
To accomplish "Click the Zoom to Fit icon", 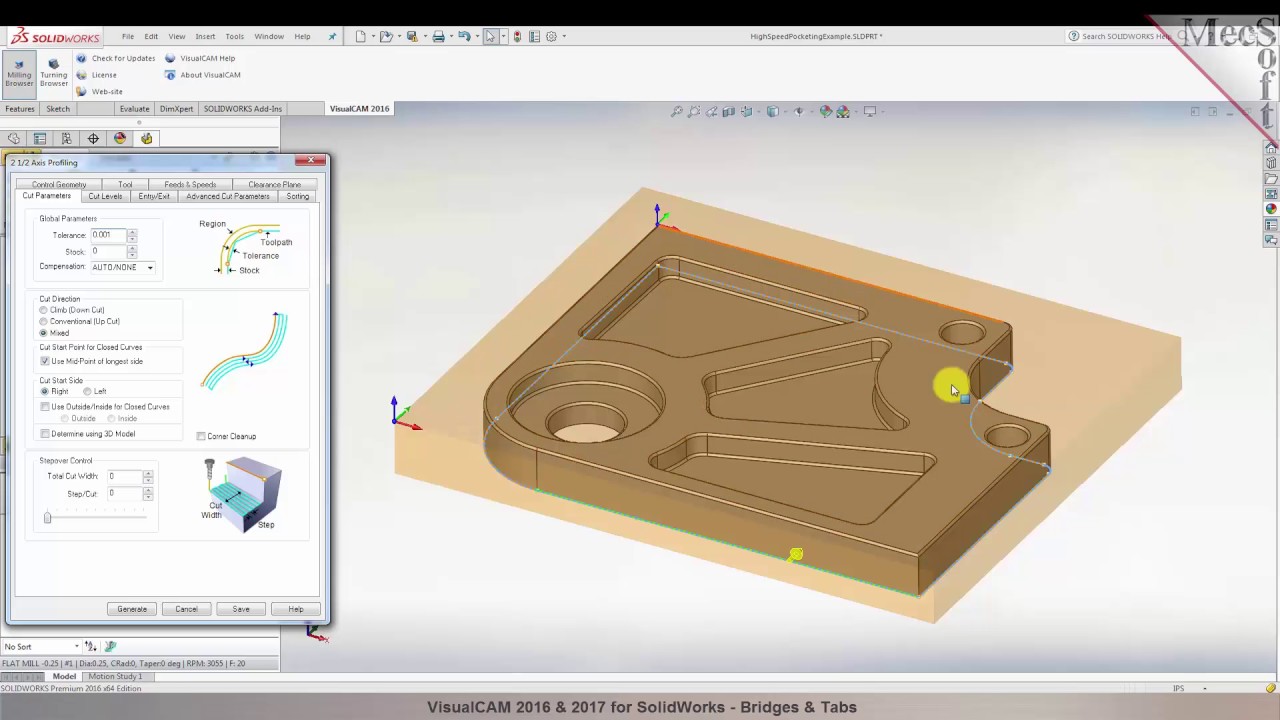I will pyautogui.click(x=677, y=112).
